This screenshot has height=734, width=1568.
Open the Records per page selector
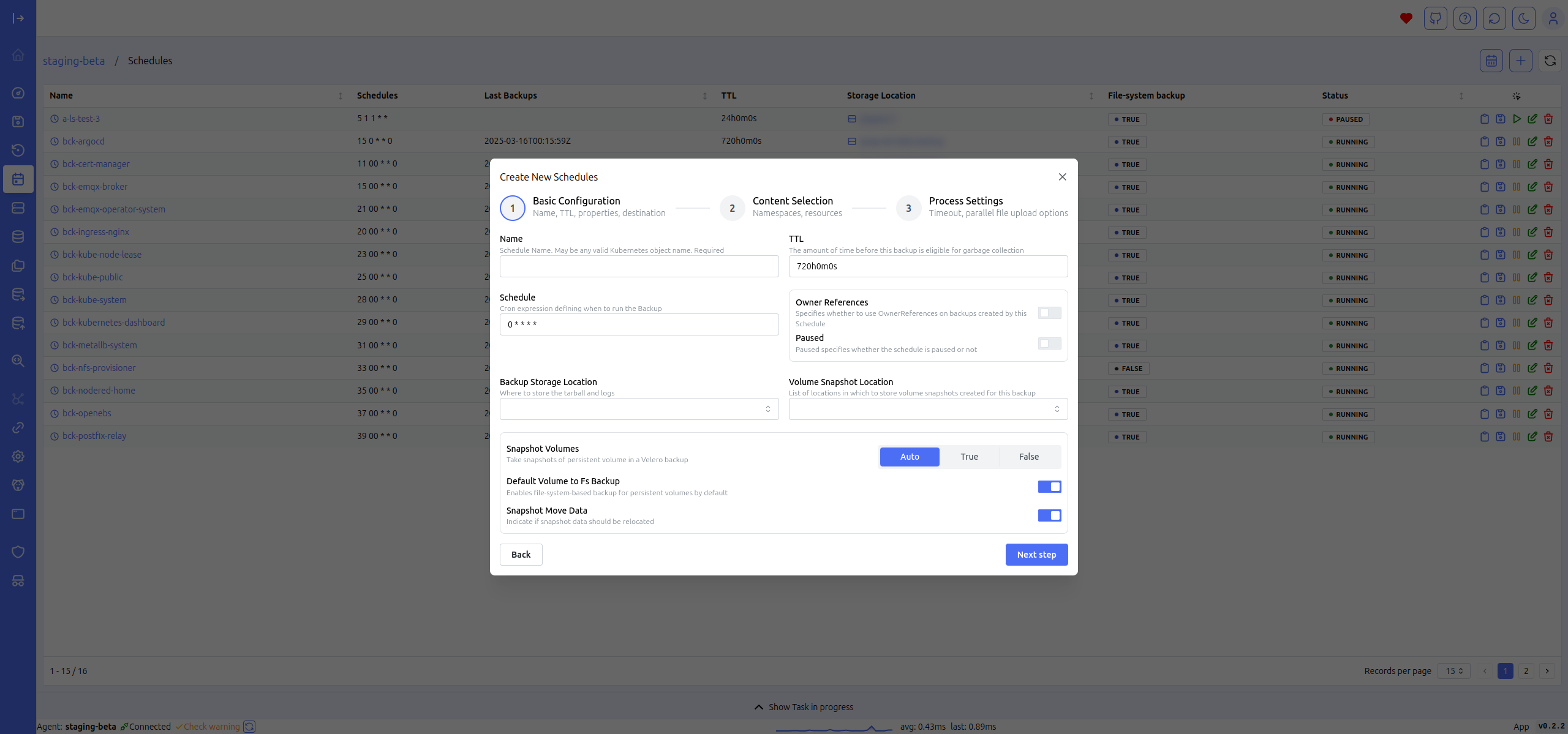click(1454, 671)
